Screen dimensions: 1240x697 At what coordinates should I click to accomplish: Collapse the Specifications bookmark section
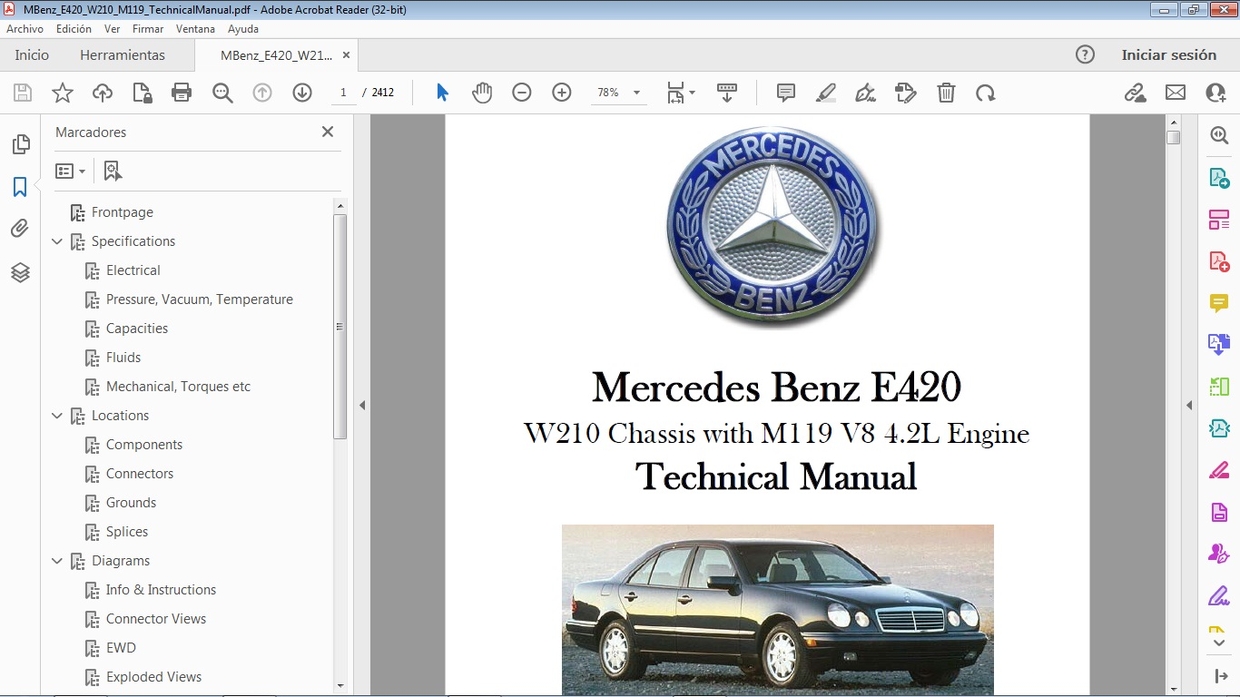[57, 241]
